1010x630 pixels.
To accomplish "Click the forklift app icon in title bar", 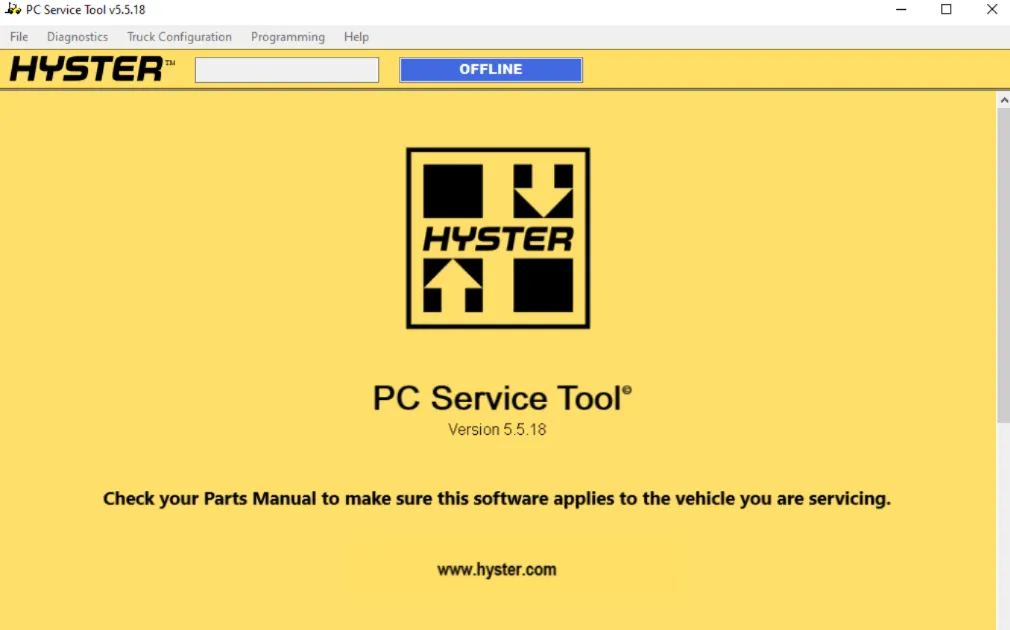I will pos(13,10).
